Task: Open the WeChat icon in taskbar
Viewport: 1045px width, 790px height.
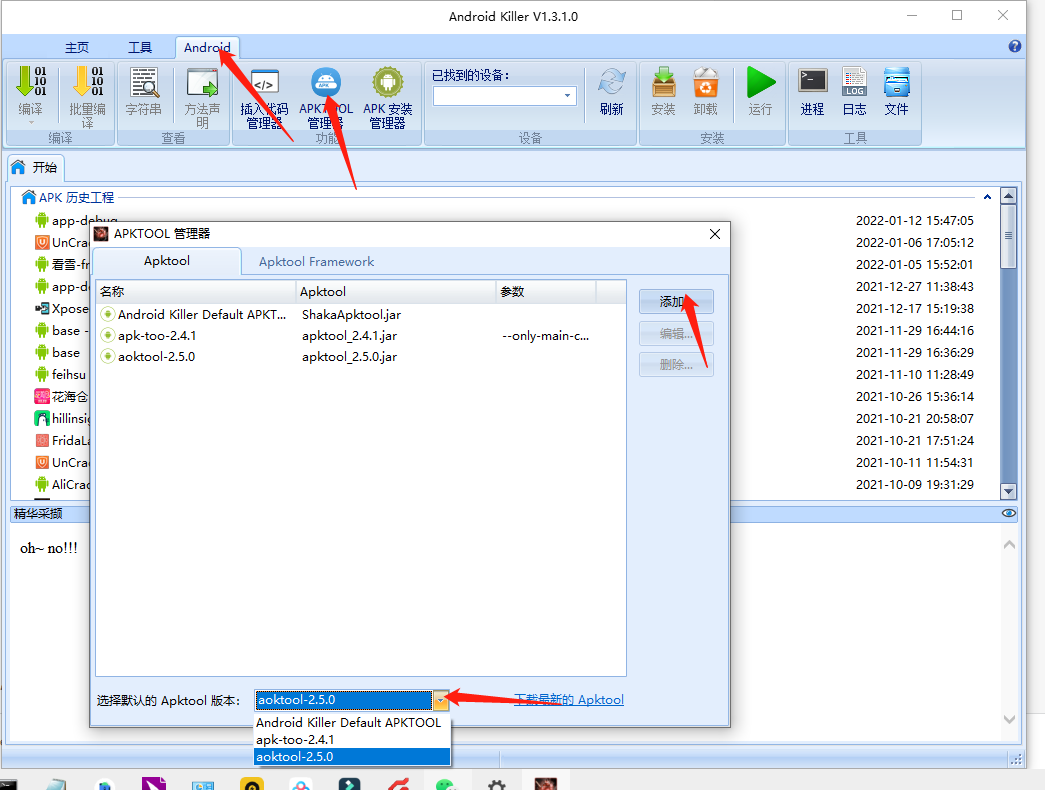Action: [446, 785]
